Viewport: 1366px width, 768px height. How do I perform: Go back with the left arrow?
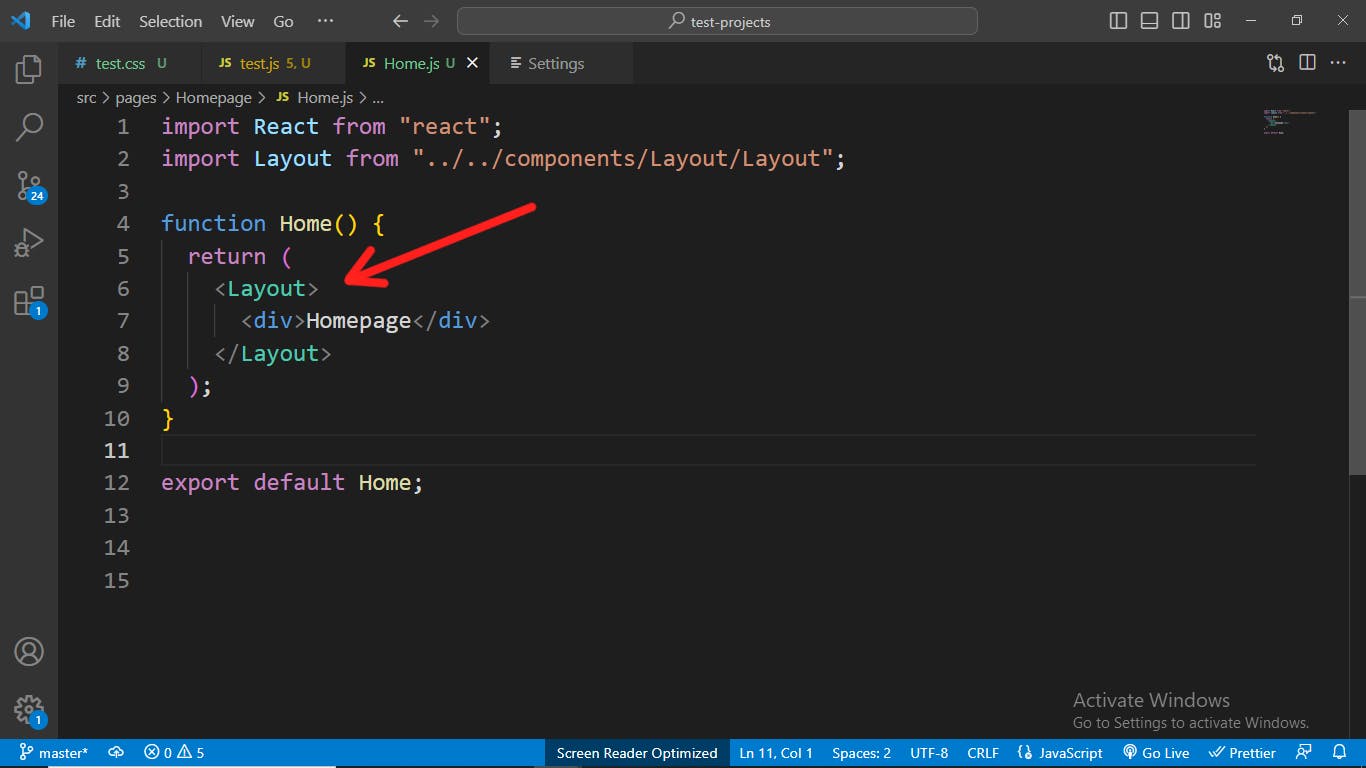click(x=400, y=21)
